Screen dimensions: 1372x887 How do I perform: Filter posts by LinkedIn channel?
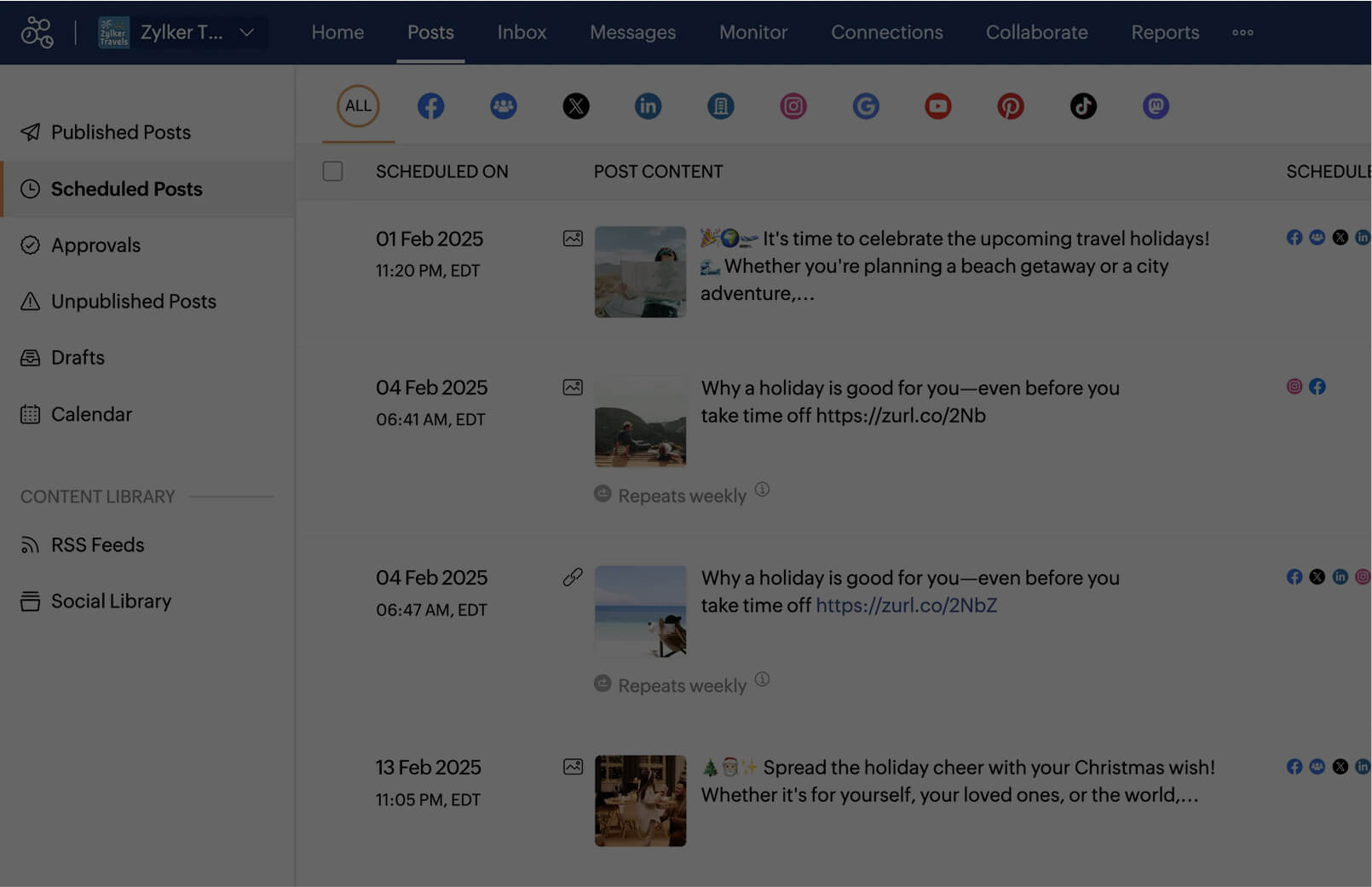coord(648,107)
